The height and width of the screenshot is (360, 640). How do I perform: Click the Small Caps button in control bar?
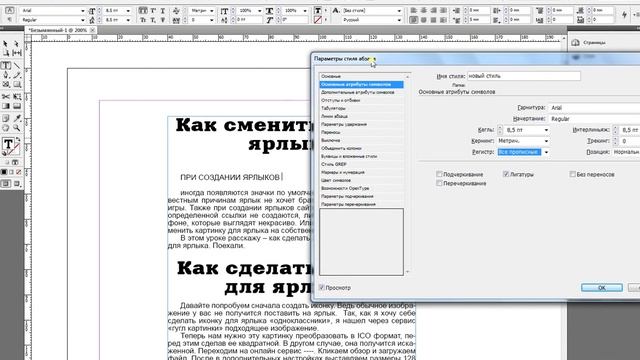(x=143, y=20)
